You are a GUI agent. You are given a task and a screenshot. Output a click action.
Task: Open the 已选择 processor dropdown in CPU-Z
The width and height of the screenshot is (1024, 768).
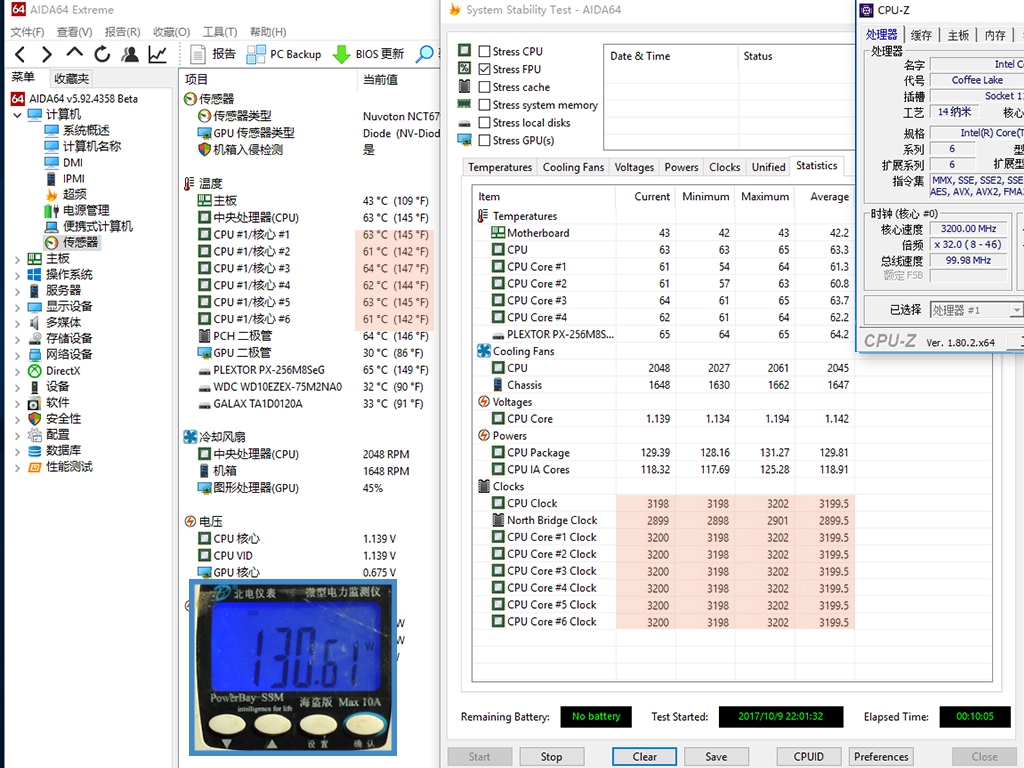point(976,310)
